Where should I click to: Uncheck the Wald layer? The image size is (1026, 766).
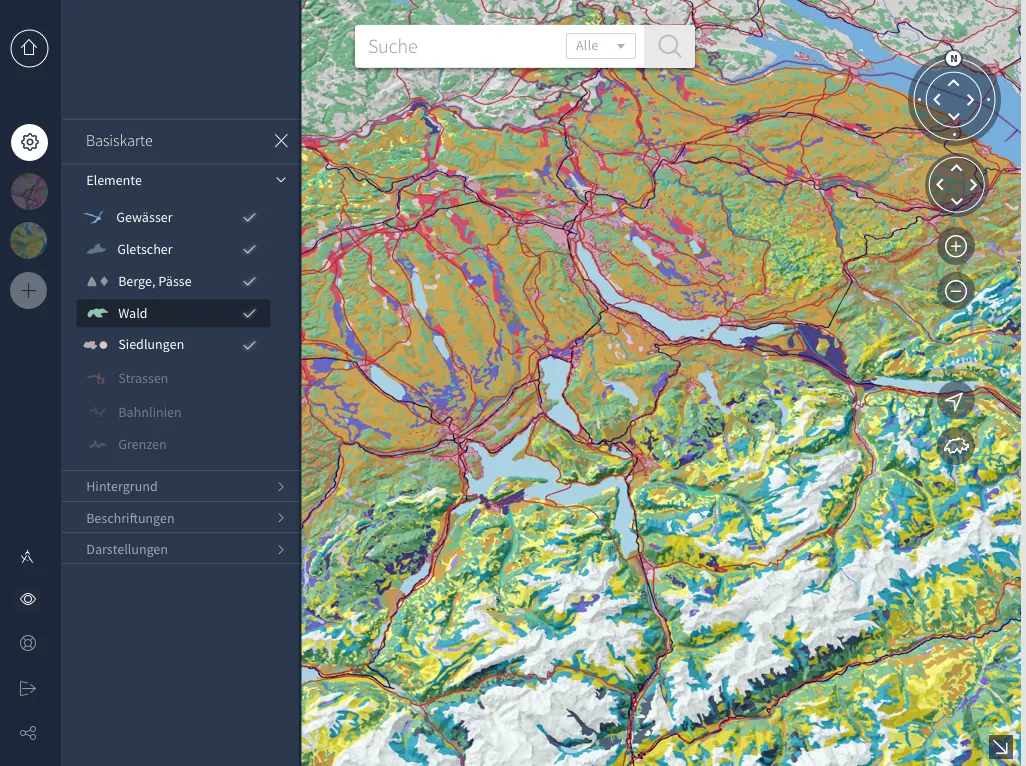(249, 313)
